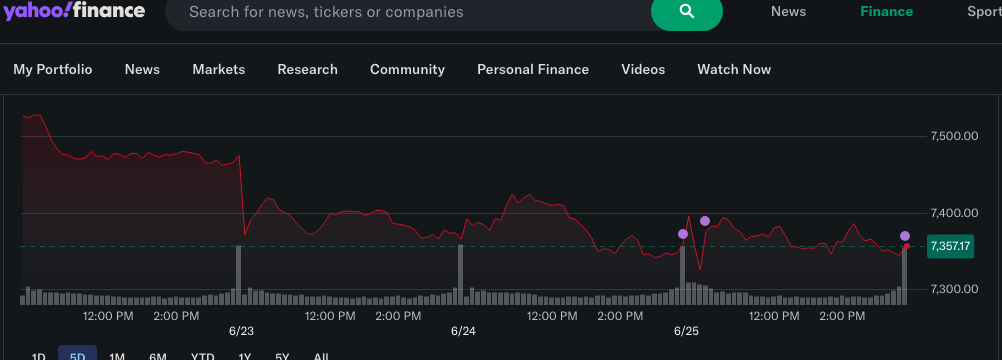Select the 1Y chart range

tap(244, 356)
